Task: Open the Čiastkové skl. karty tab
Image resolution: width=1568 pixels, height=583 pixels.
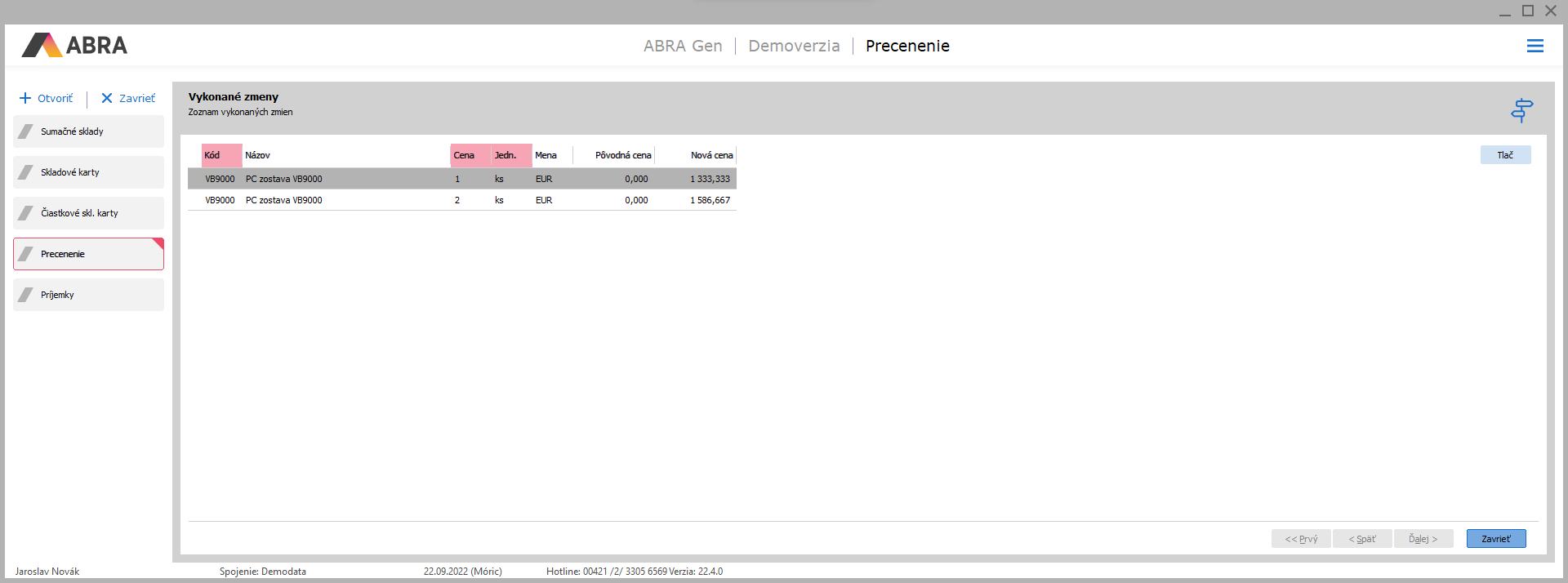Action: pyautogui.click(x=88, y=213)
